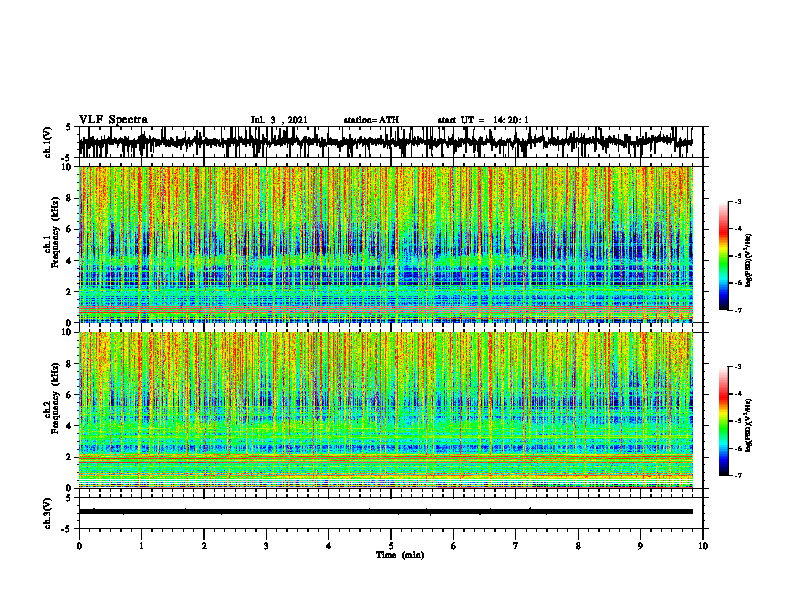This screenshot has height=612, width=792.
Task: Click the "5" tick label on time axis
Action: click(391, 546)
